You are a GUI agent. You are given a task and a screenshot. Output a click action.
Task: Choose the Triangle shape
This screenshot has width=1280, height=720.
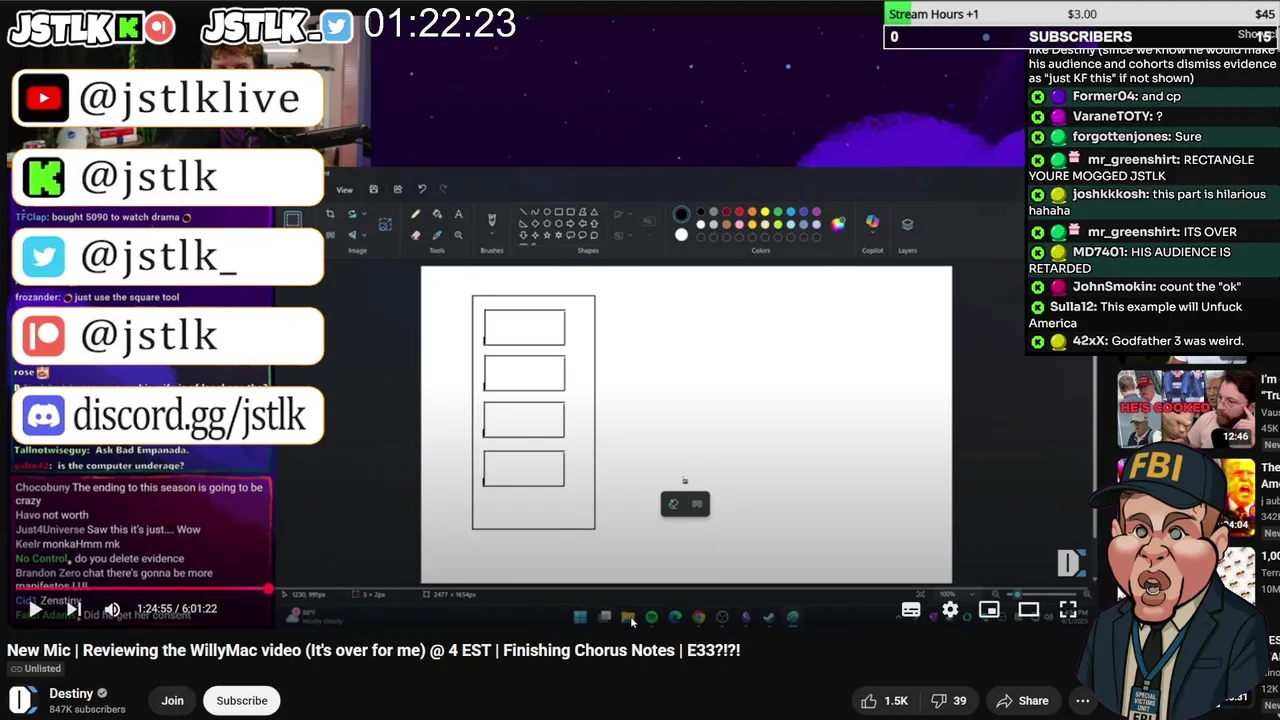(594, 212)
